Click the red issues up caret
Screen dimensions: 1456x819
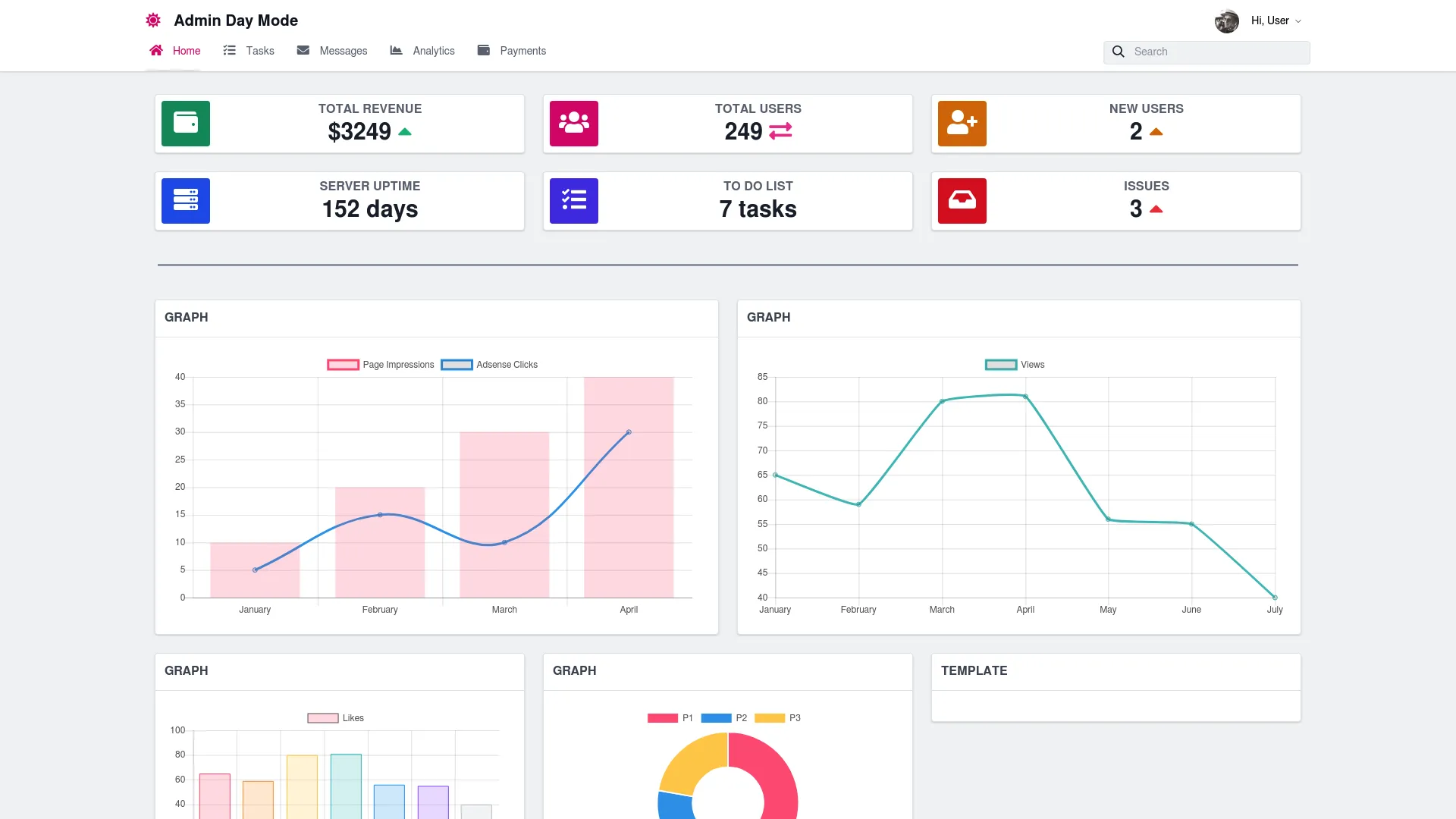point(1156,209)
